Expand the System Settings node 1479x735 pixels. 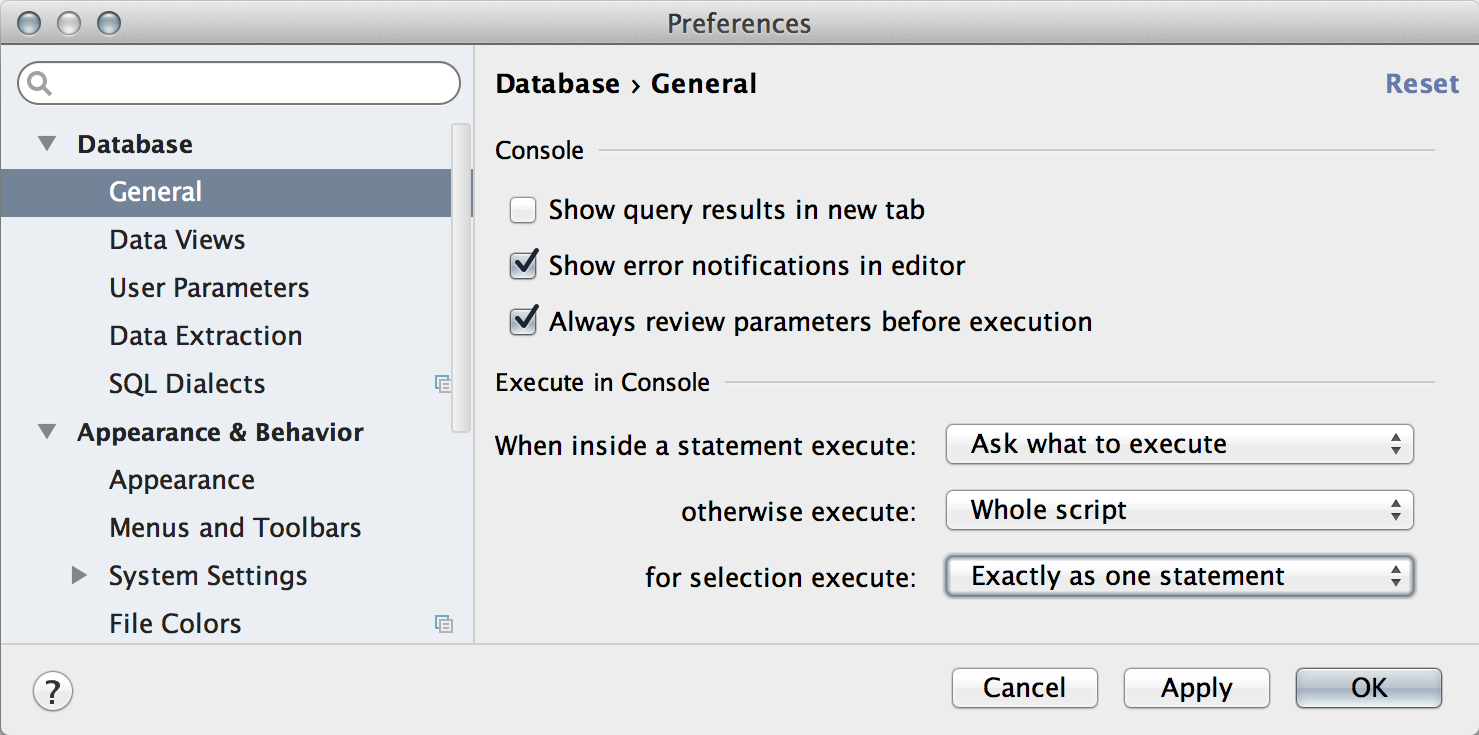pos(79,576)
